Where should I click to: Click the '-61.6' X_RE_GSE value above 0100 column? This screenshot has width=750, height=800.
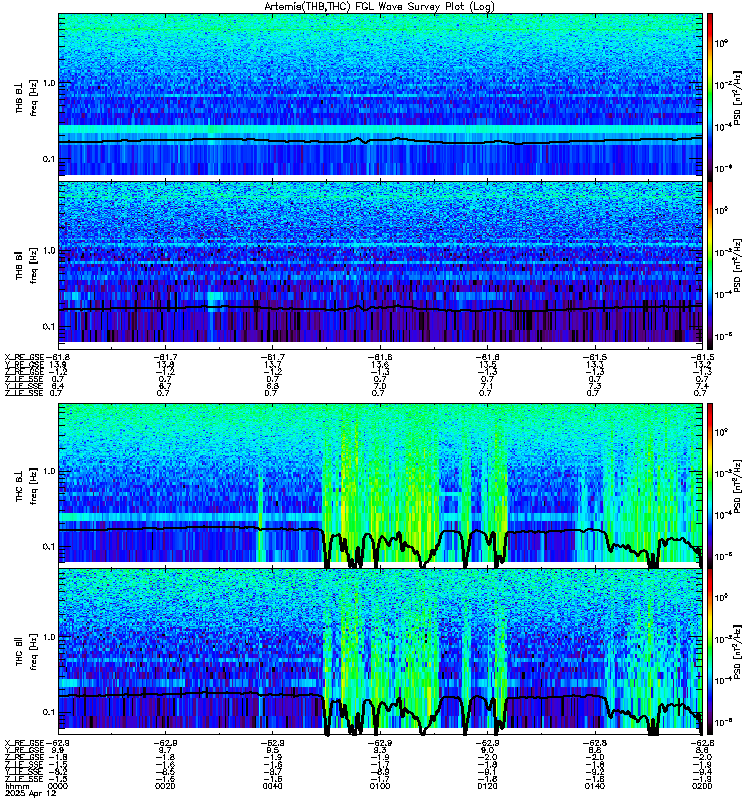pos(380,357)
